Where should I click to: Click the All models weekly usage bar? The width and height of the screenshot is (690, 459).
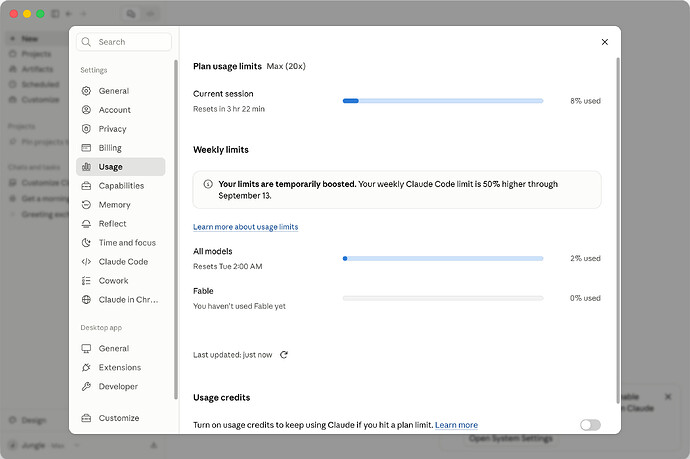[443, 258]
